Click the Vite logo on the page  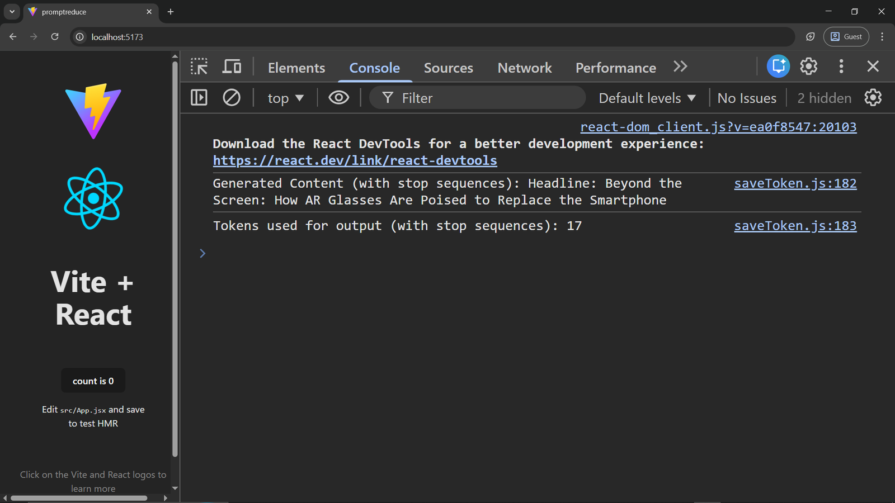click(x=93, y=111)
